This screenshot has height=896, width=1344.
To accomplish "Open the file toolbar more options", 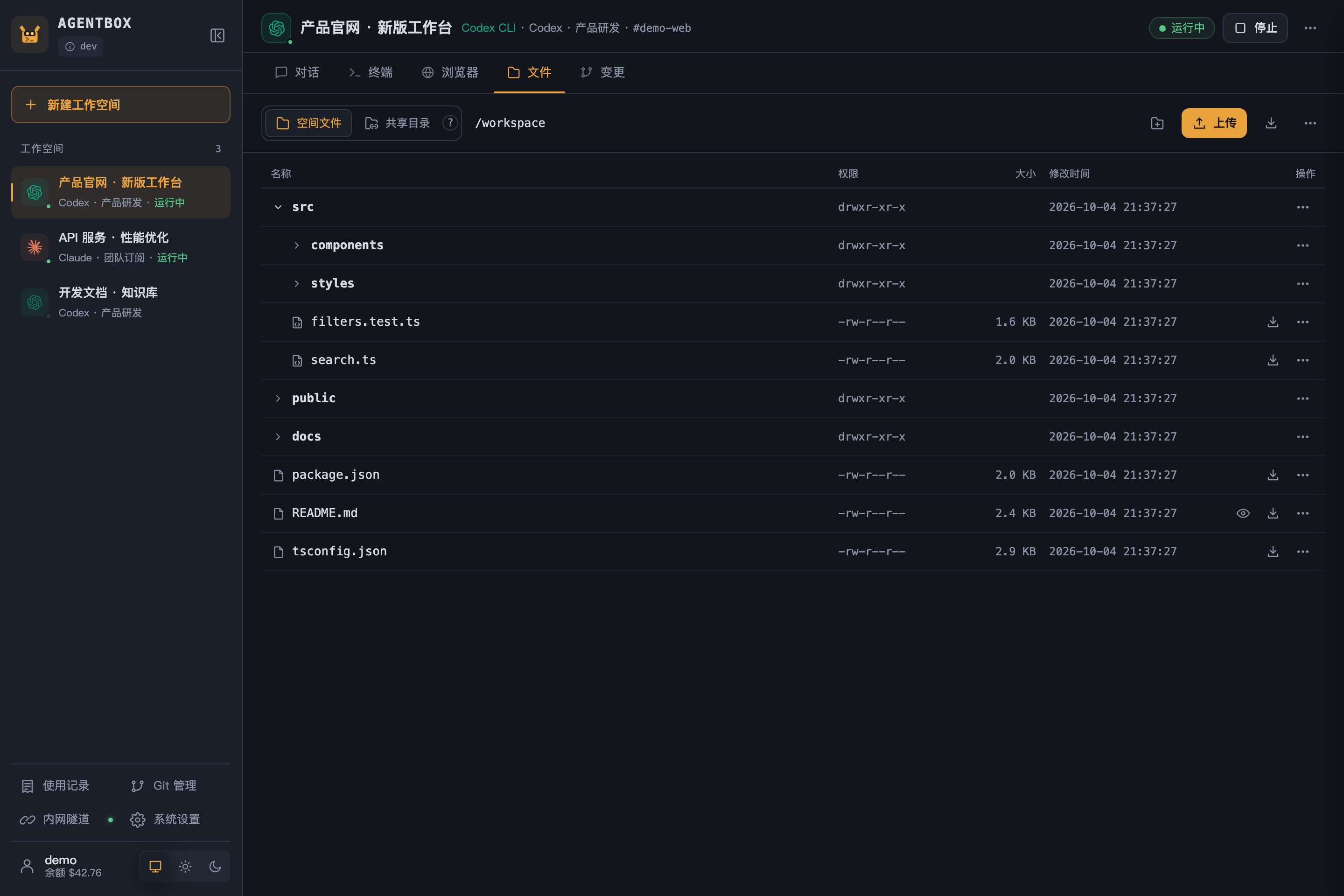I will tap(1310, 123).
